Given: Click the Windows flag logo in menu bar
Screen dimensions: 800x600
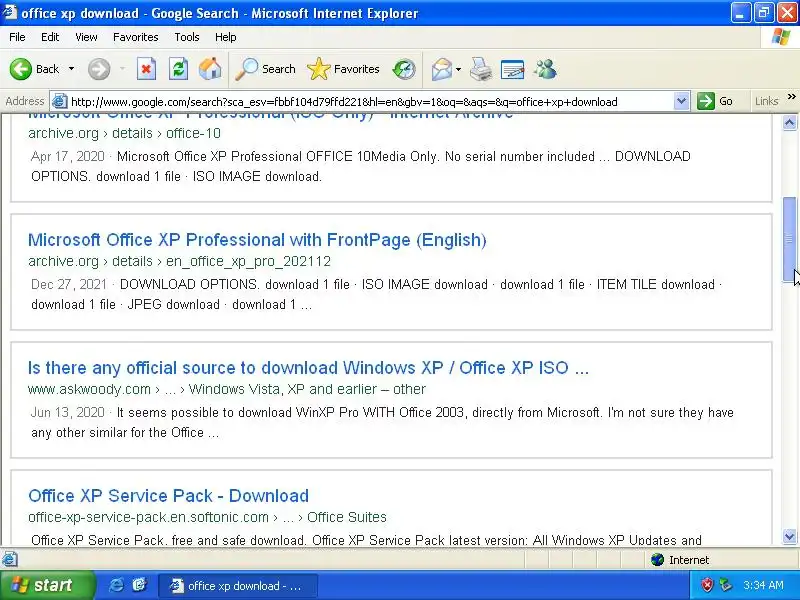Looking at the screenshot, I should tap(781, 37).
